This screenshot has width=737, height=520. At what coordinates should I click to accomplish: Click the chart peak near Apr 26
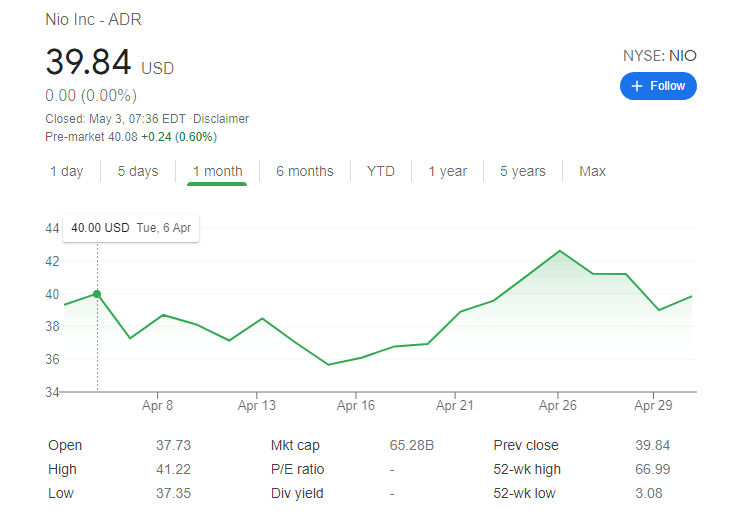coord(559,251)
